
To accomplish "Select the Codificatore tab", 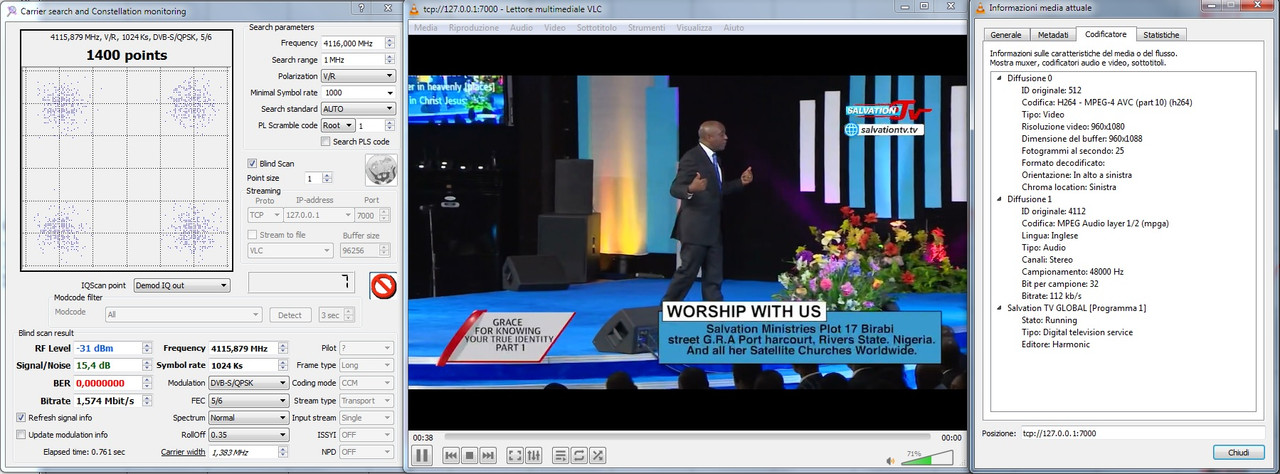I will pos(1106,34).
